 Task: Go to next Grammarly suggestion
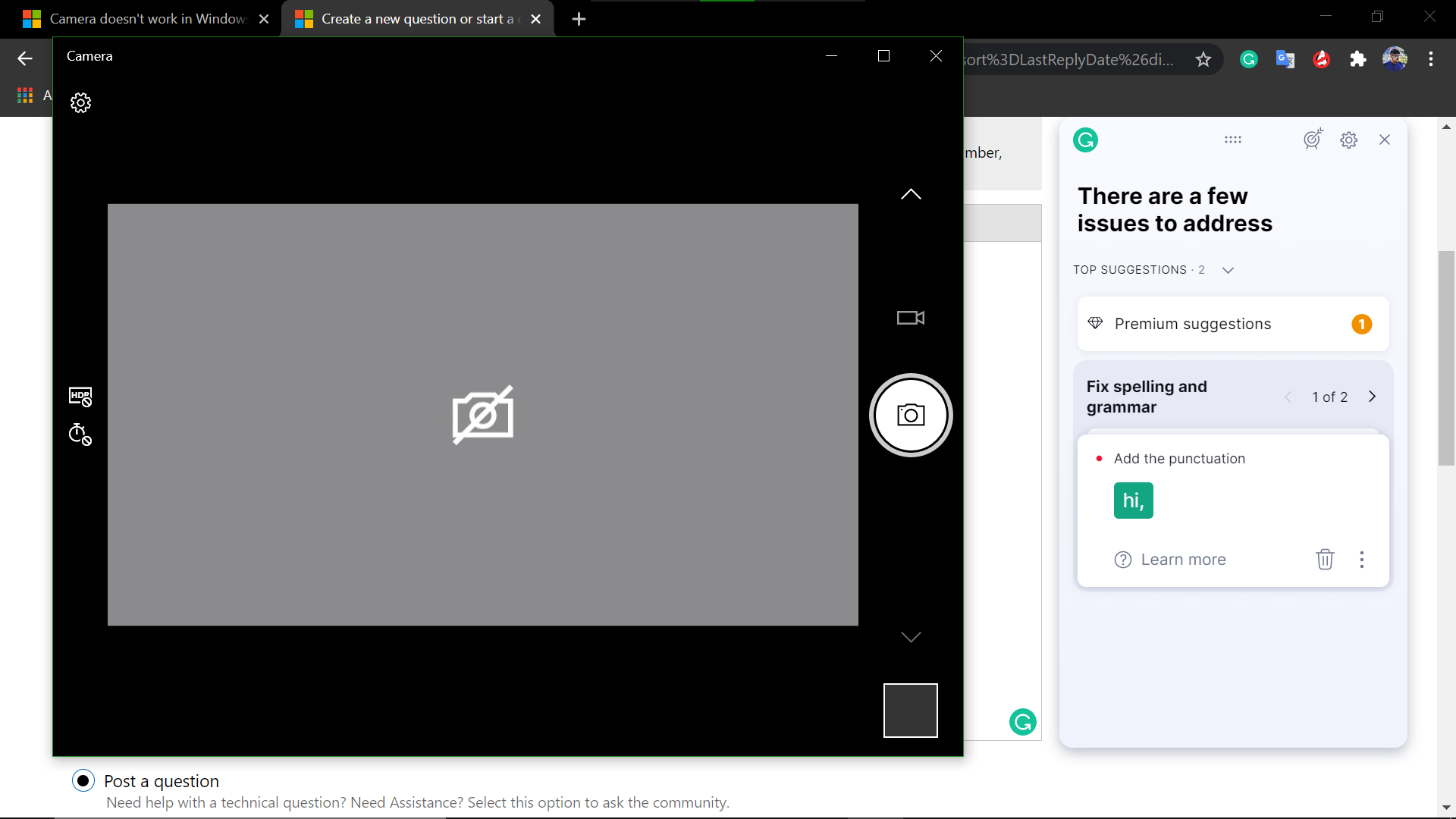point(1372,397)
